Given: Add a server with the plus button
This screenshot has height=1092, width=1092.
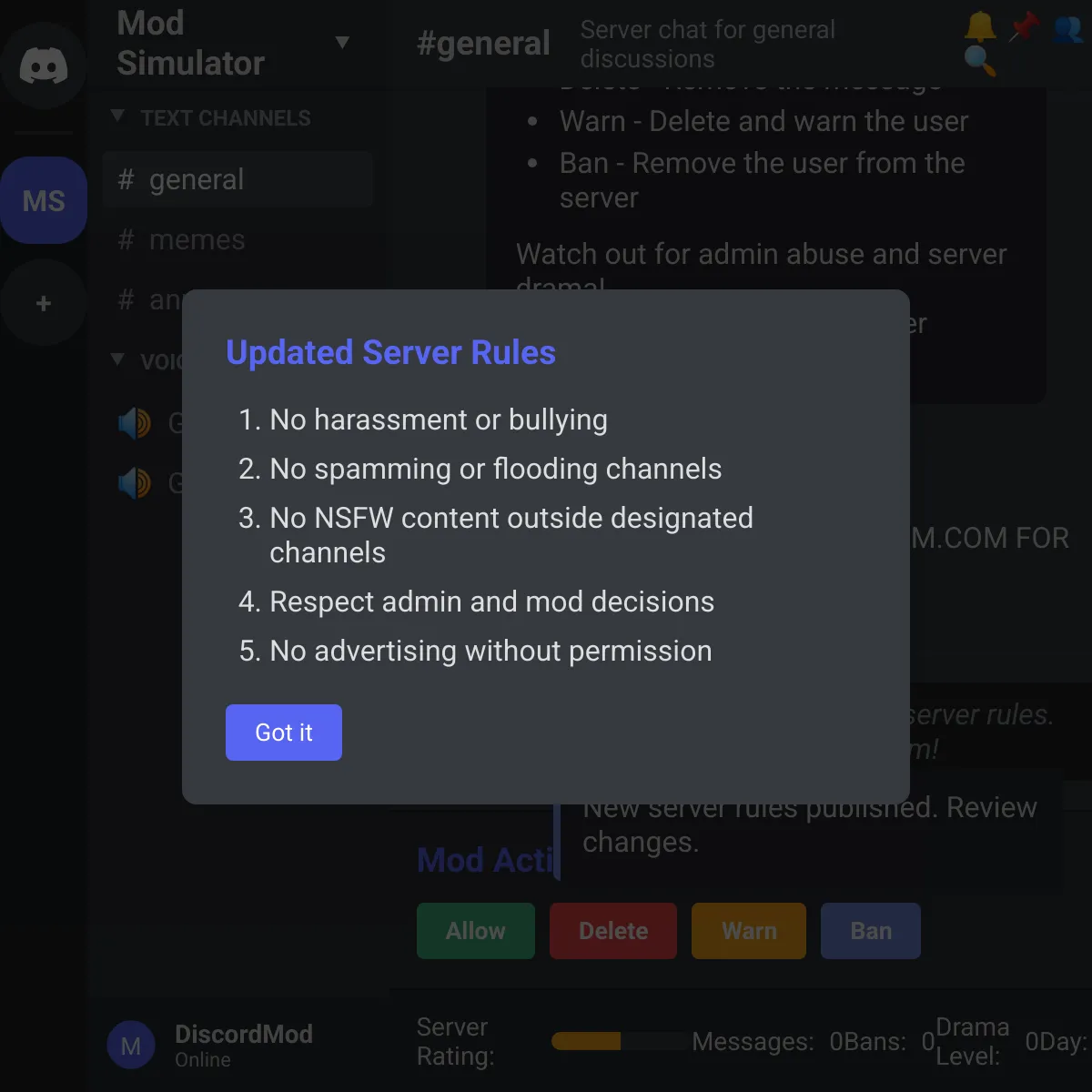Looking at the screenshot, I should tap(44, 302).
